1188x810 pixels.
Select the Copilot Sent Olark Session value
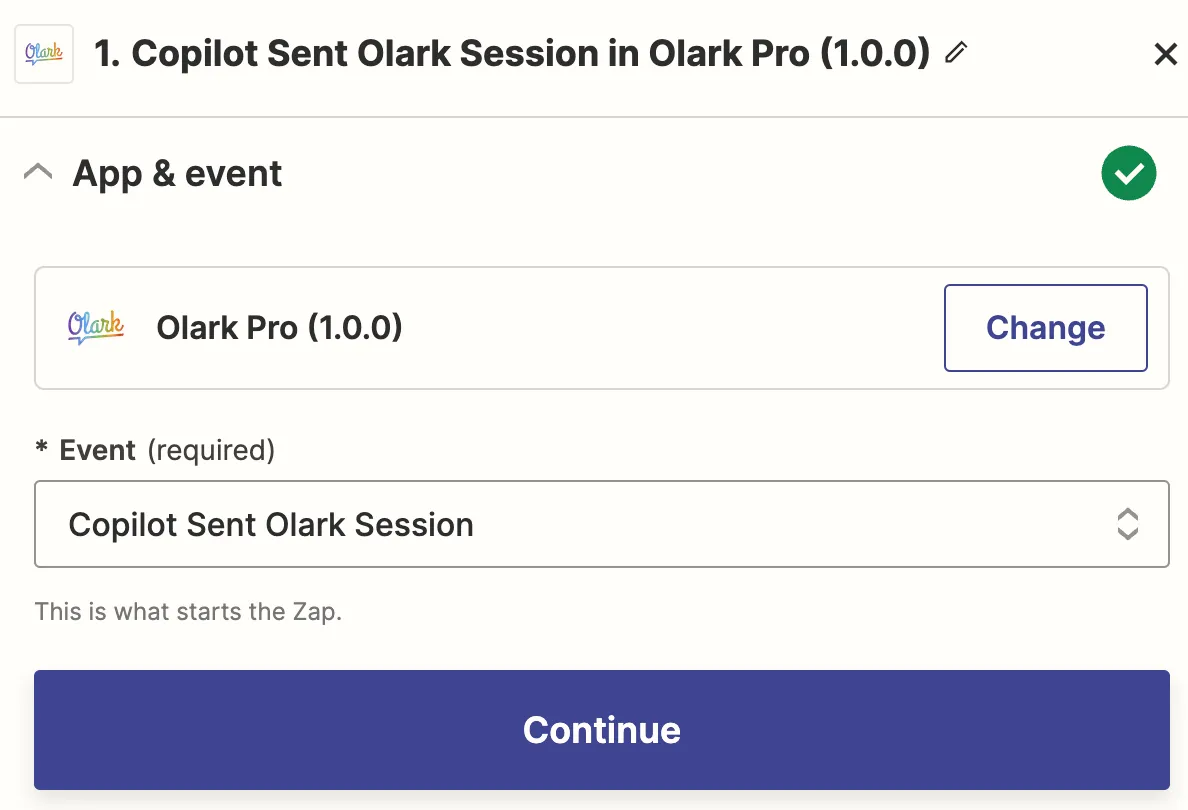pyautogui.click(x=271, y=524)
